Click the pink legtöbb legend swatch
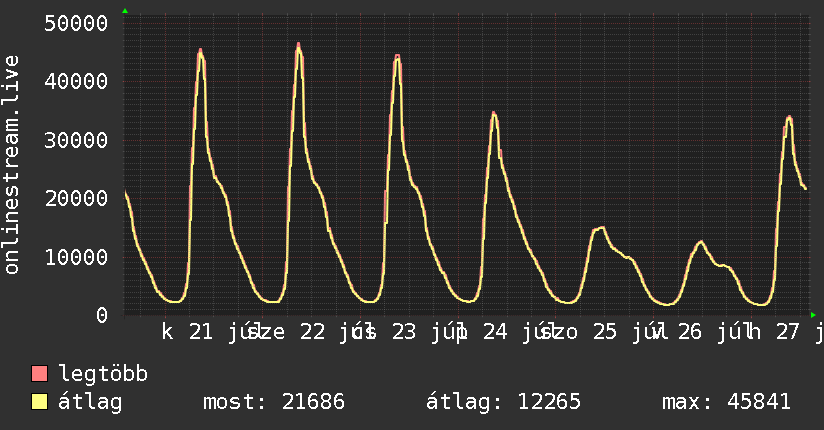 pyautogui.click(x=39, y=373)
